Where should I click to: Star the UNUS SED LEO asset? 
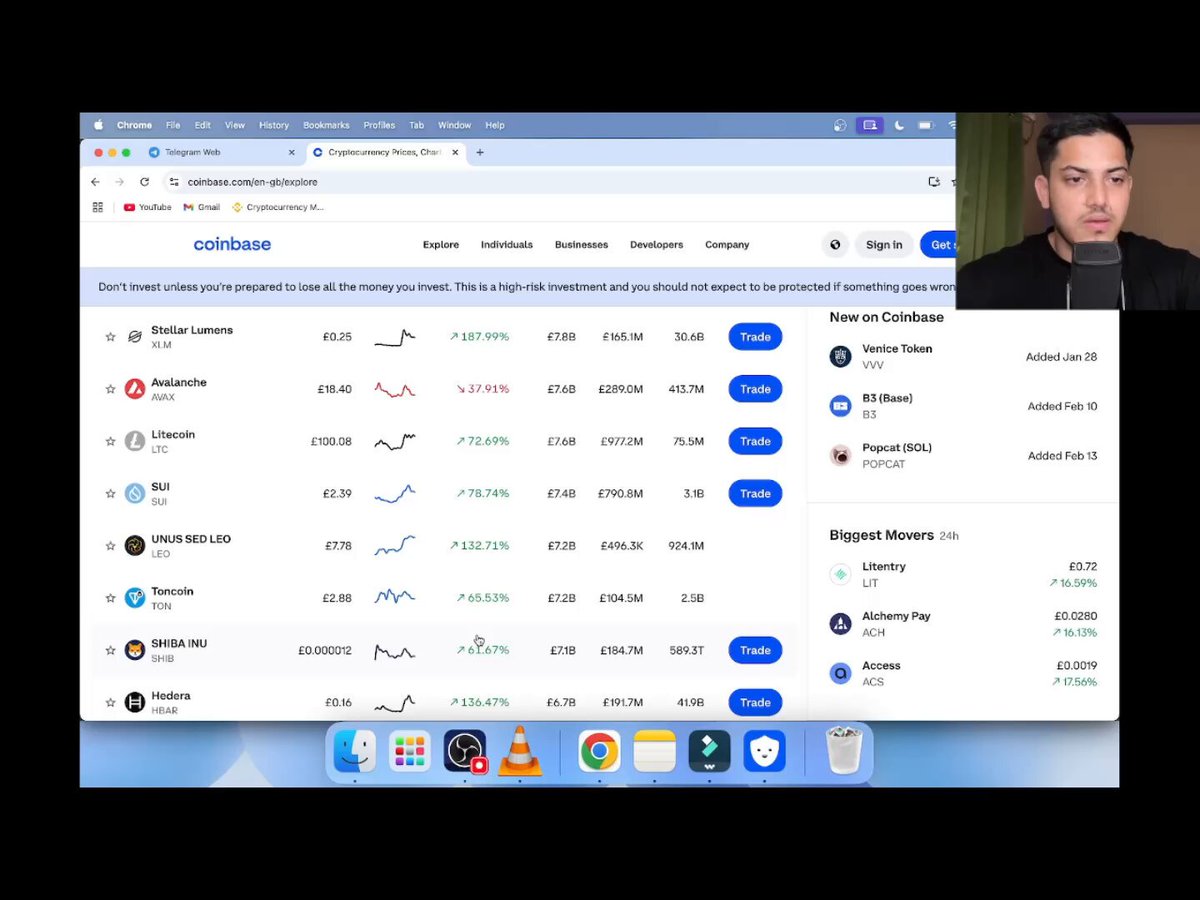click(110, 546)
